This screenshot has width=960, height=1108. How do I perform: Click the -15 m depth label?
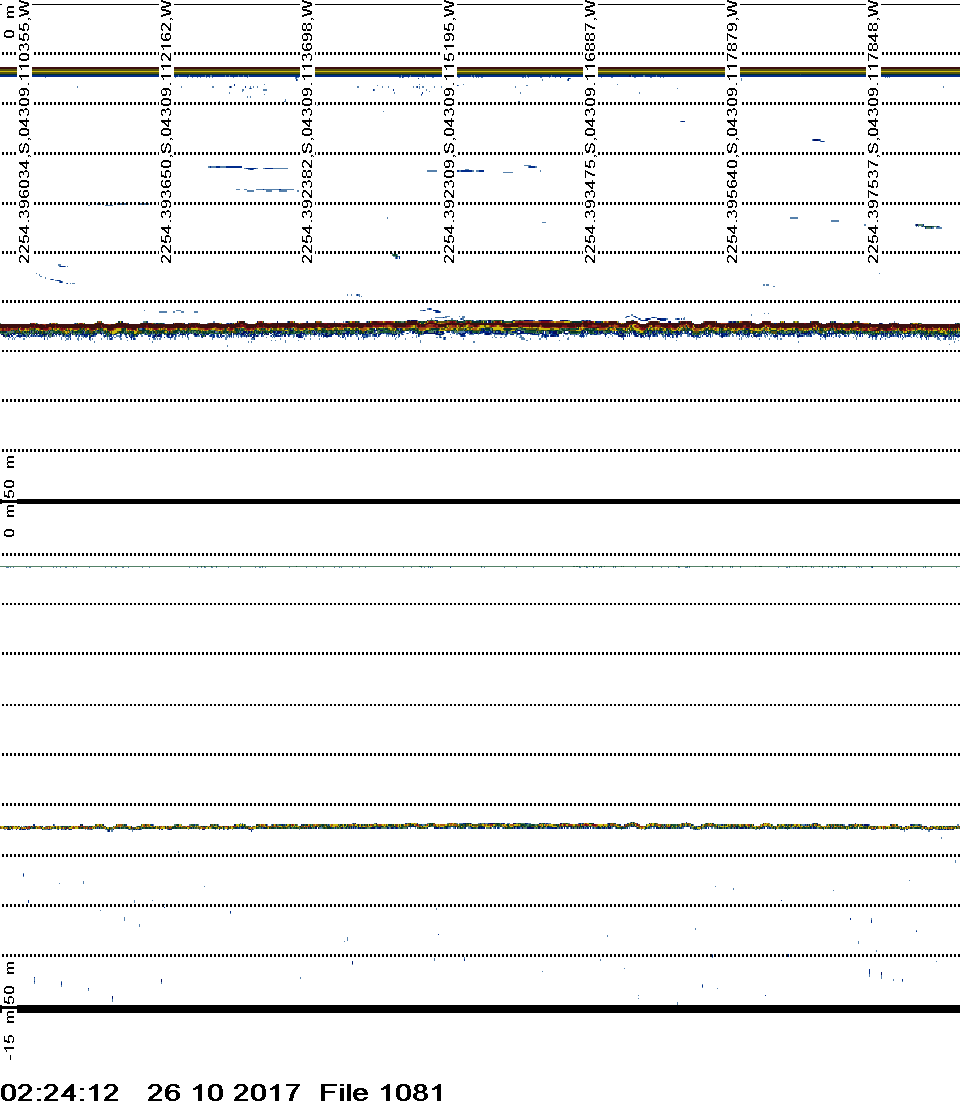[10, 1037]
